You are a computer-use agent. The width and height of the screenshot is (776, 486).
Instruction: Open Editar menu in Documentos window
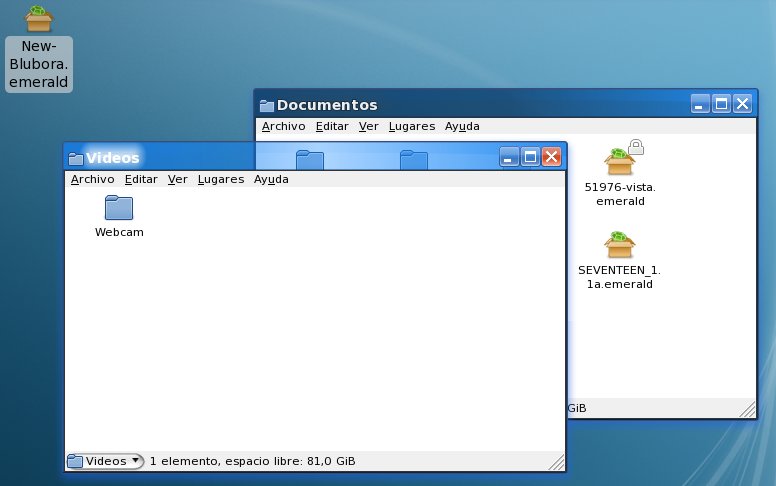(x=332, y=126)
